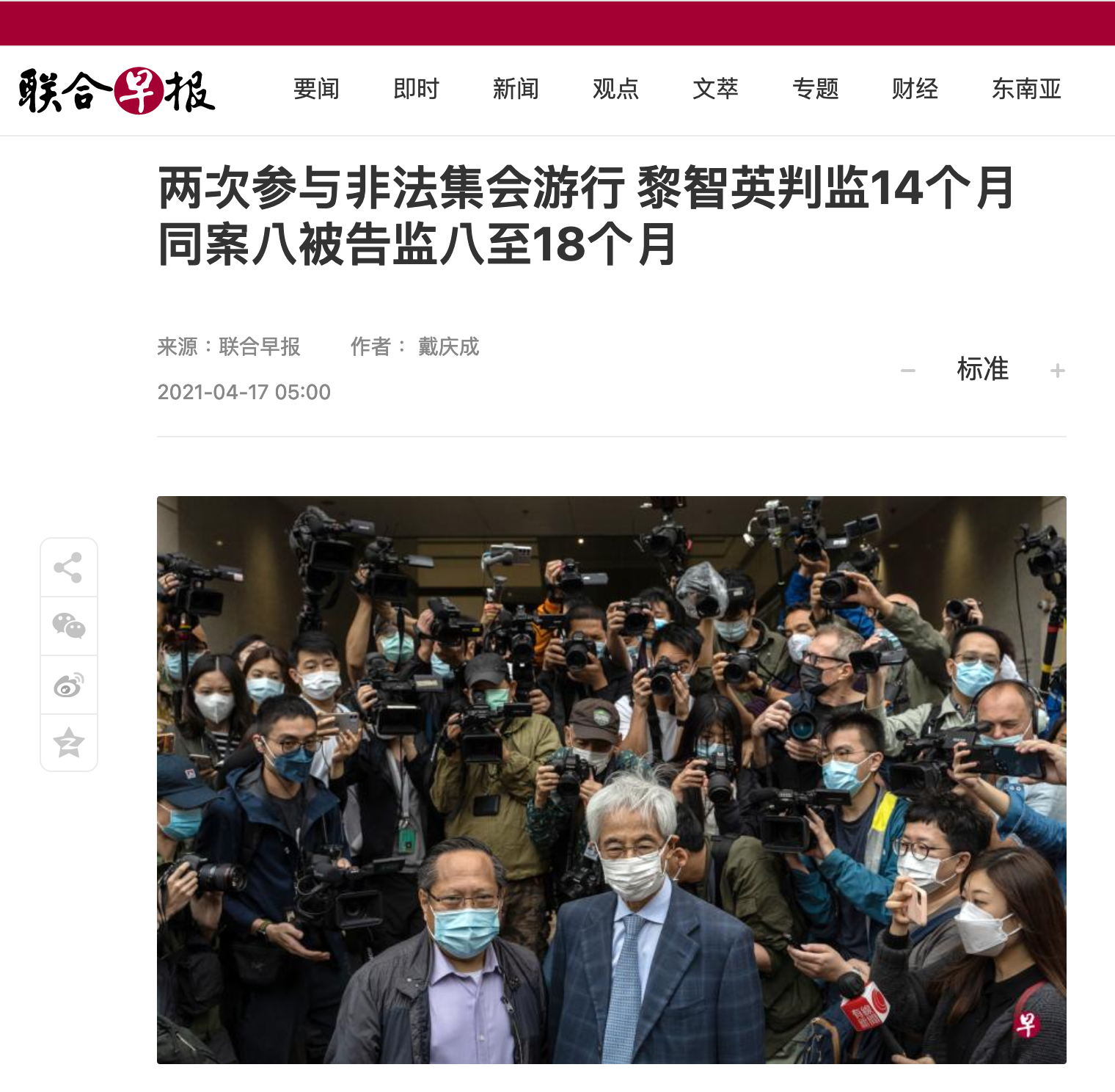
Task: Open the generic share icon
Action: [x=68, y=567]
